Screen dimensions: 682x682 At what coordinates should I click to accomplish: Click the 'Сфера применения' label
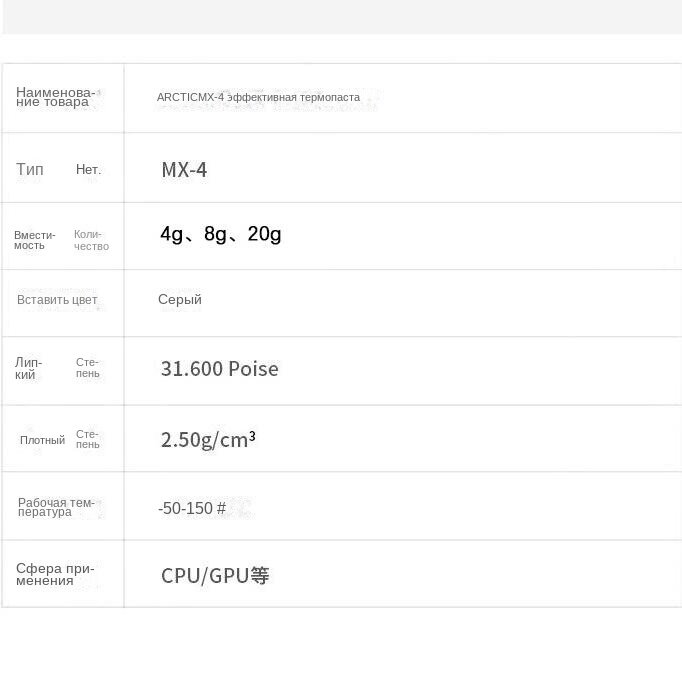[55, 575]
